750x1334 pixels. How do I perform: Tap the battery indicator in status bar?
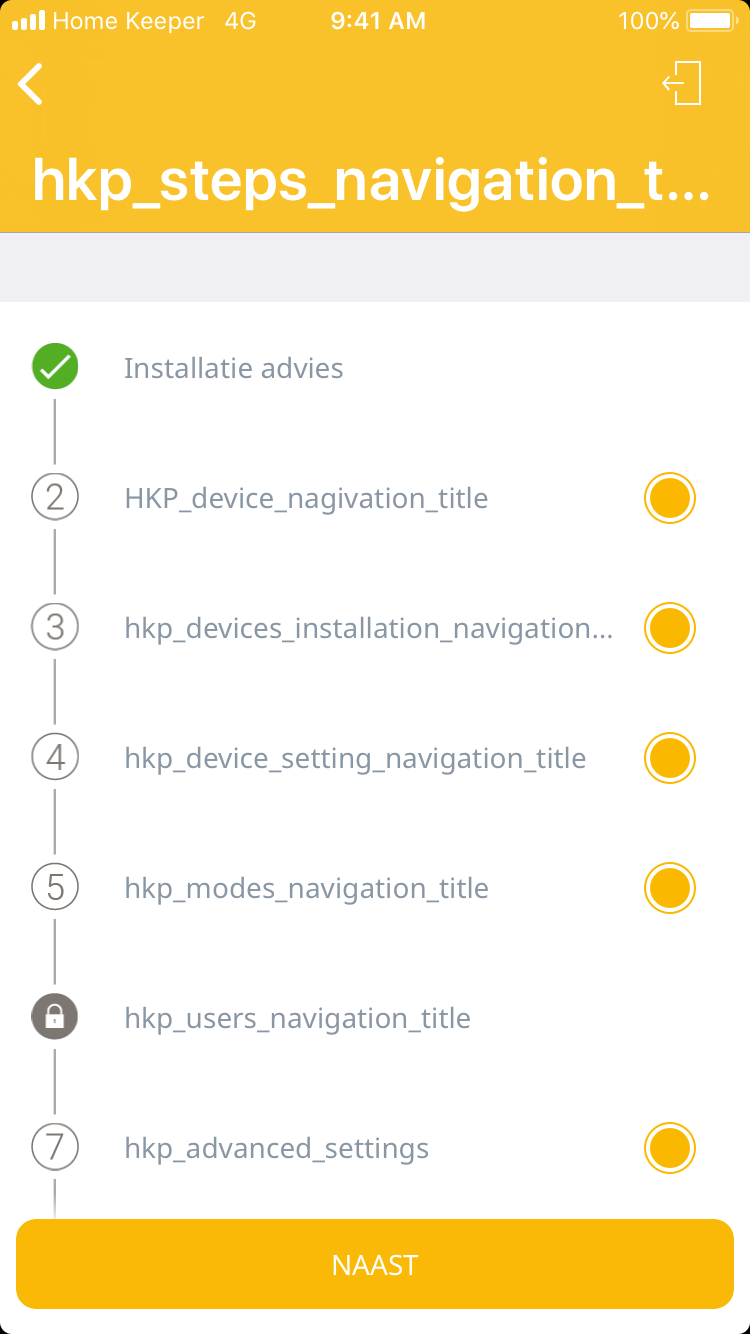click(711, 21)
